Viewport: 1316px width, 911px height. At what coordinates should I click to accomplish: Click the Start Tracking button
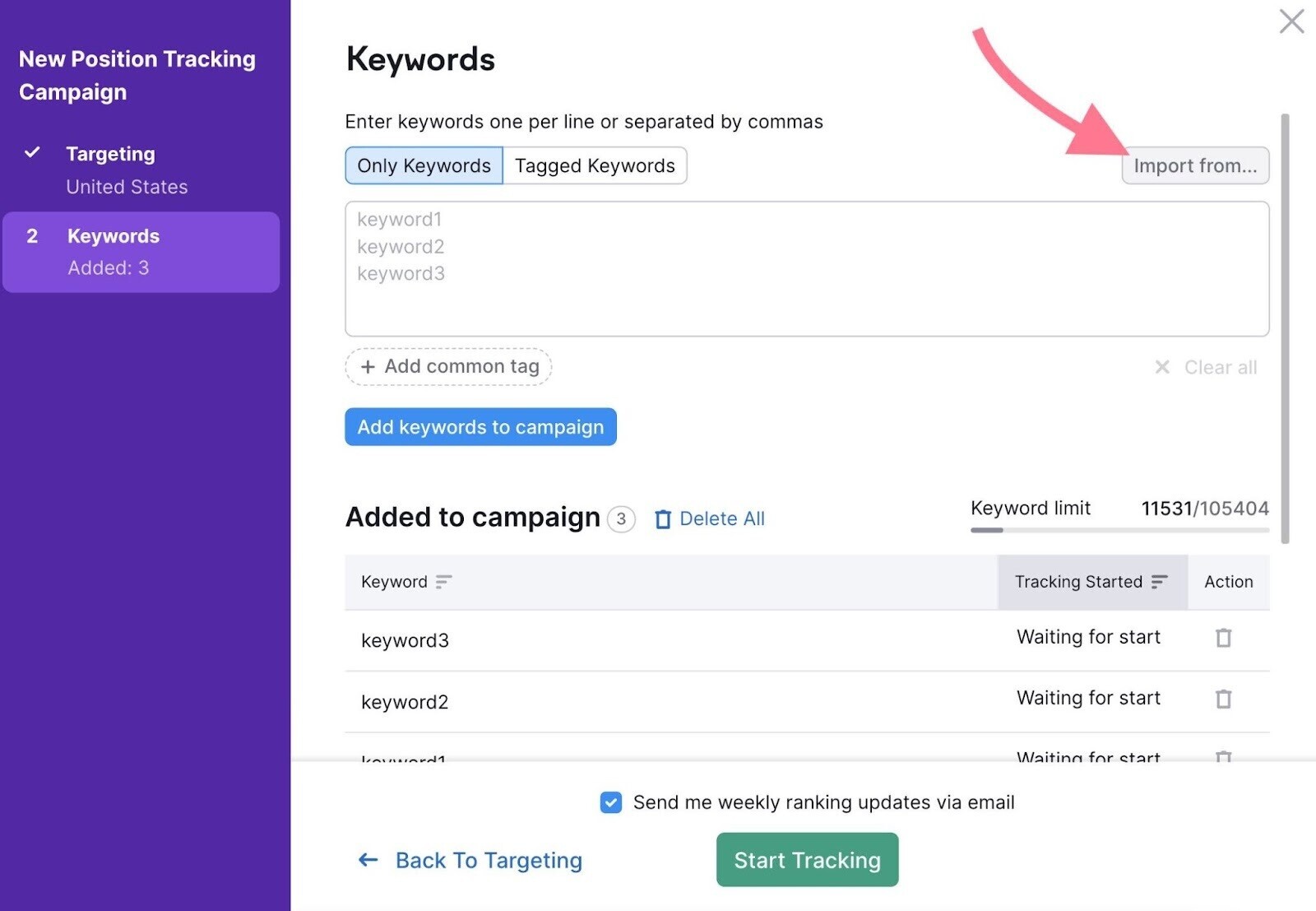[806, 859]
